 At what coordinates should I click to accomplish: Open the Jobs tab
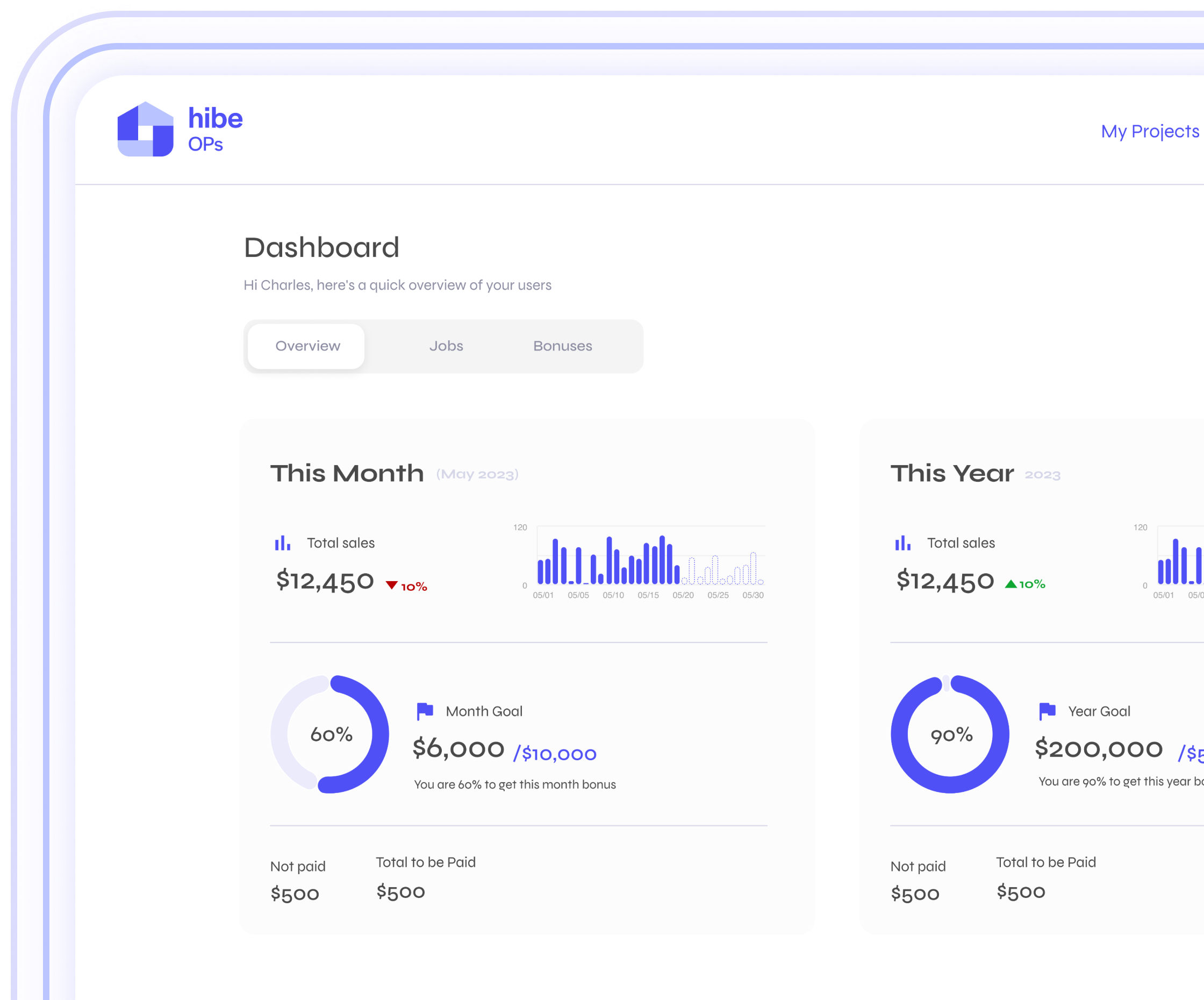click(x=446, y=346)
